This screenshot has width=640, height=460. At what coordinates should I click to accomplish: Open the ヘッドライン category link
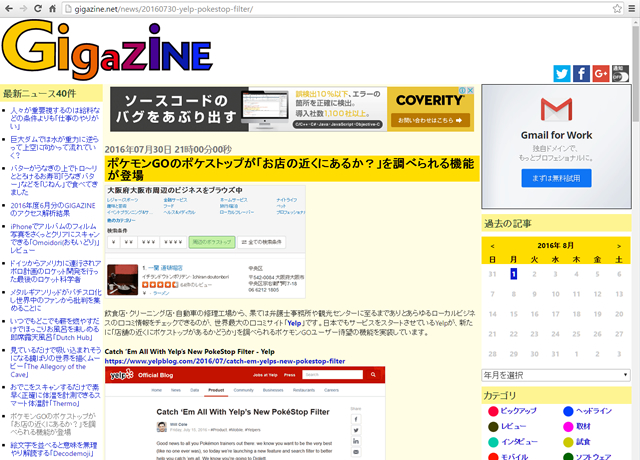point(594,411)
